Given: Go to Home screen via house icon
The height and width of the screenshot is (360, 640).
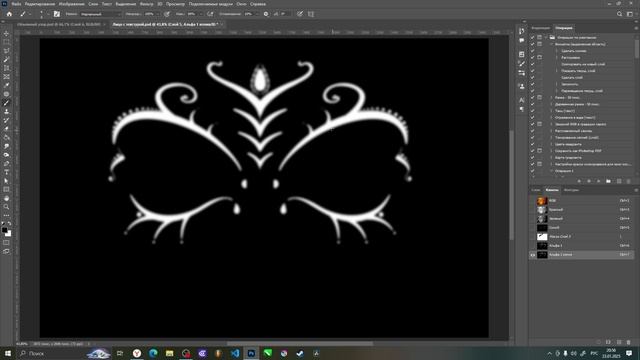Looking at the screenshot, I should point(9,14).
